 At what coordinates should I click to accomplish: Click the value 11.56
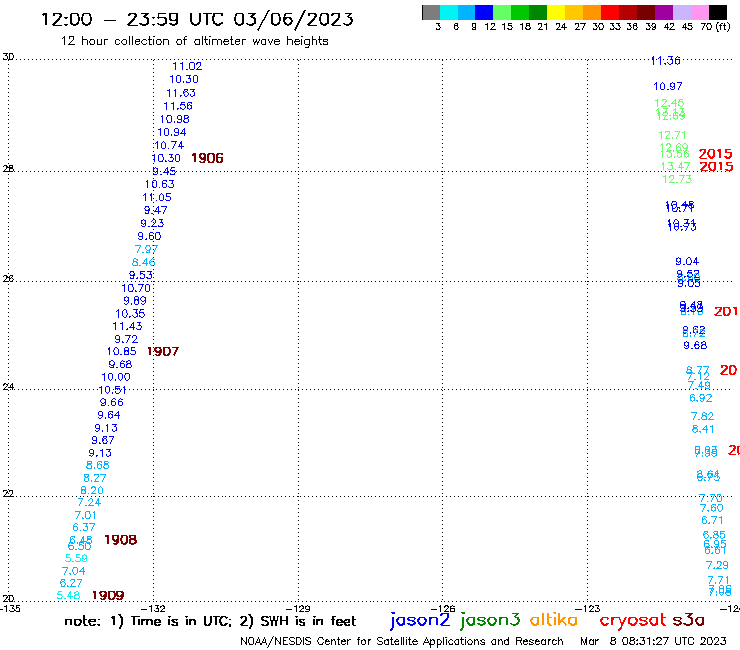(x=178, y=106)
